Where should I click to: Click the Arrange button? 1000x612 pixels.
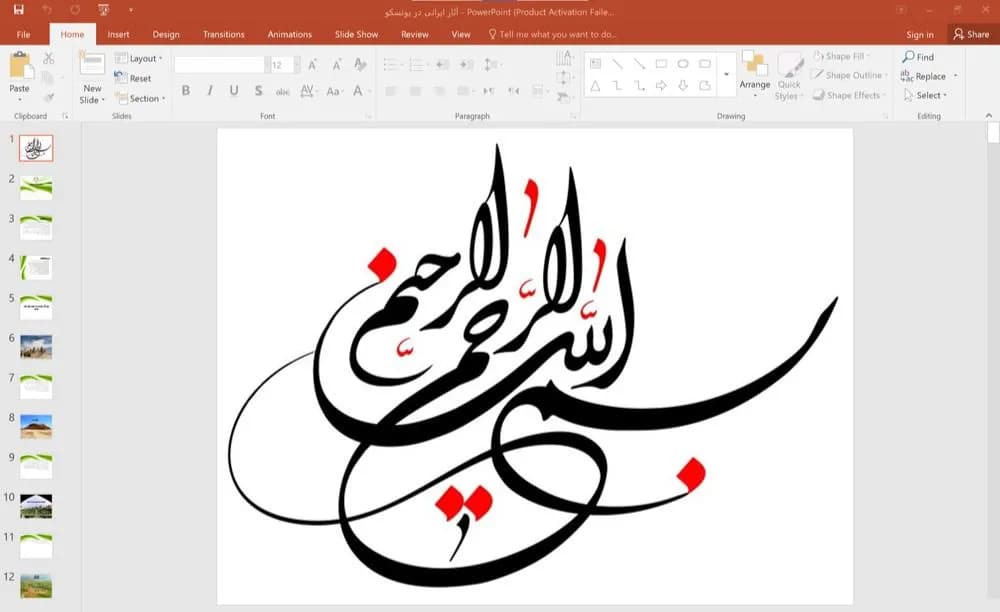754,74
